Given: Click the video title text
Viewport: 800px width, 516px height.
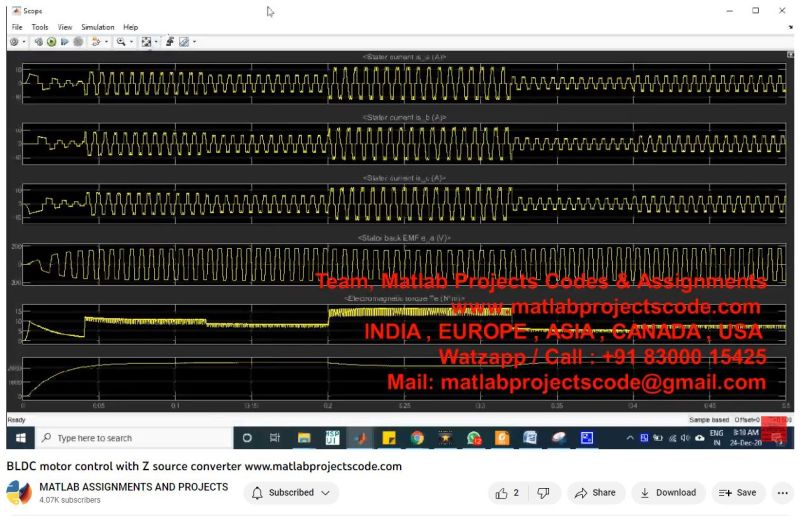Looking at the screenshot, I should [204, 466].
